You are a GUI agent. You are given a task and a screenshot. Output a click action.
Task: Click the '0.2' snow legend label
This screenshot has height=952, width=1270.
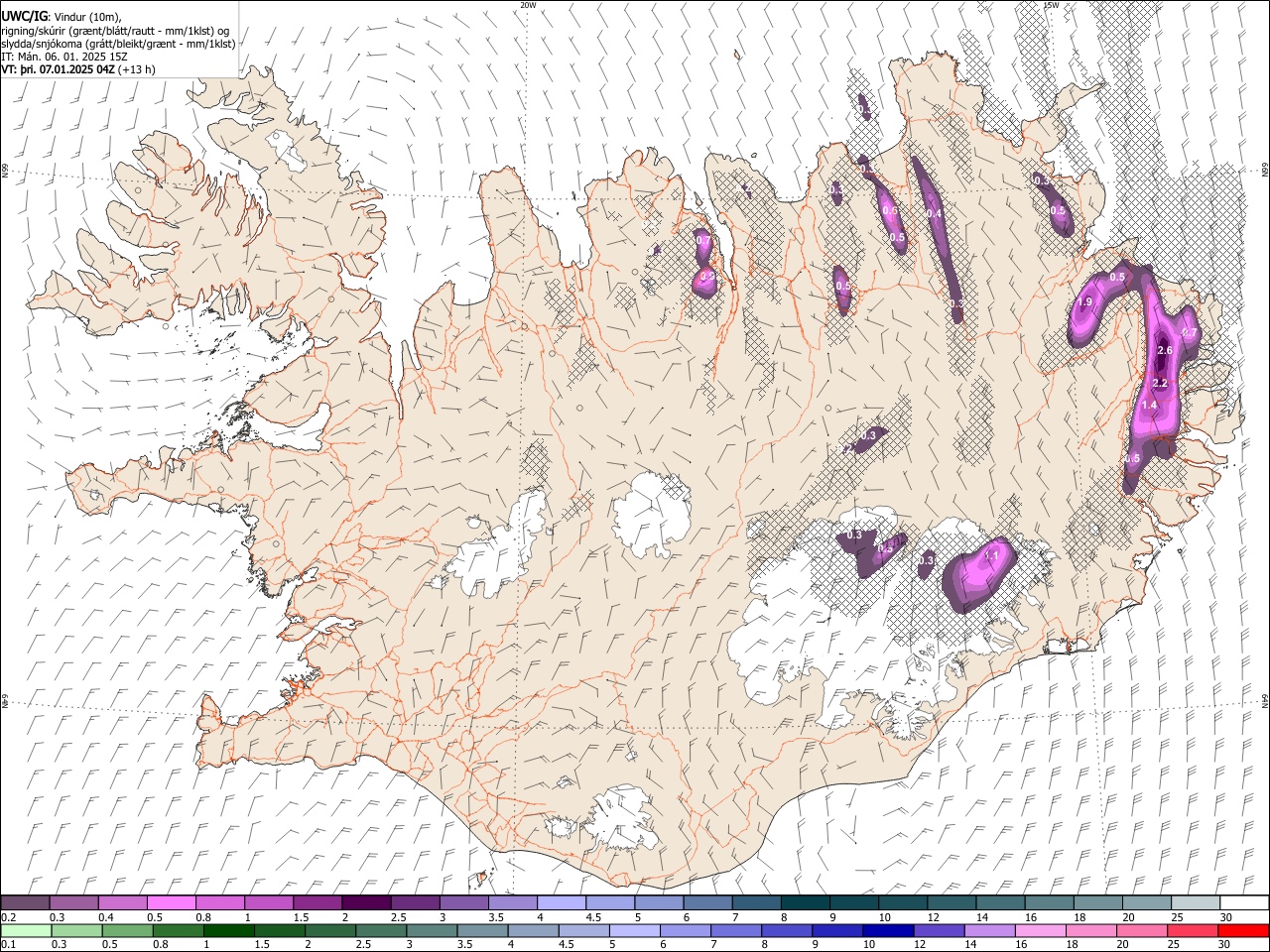pos(8,917)
